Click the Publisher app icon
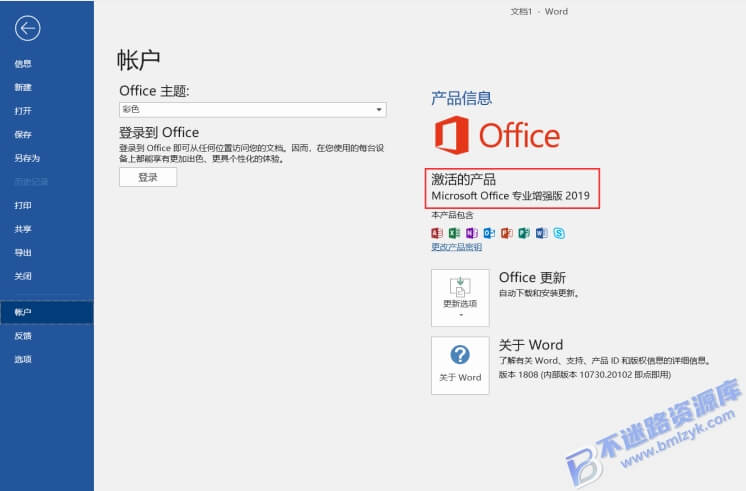746x491 pixels. [524, 233]
